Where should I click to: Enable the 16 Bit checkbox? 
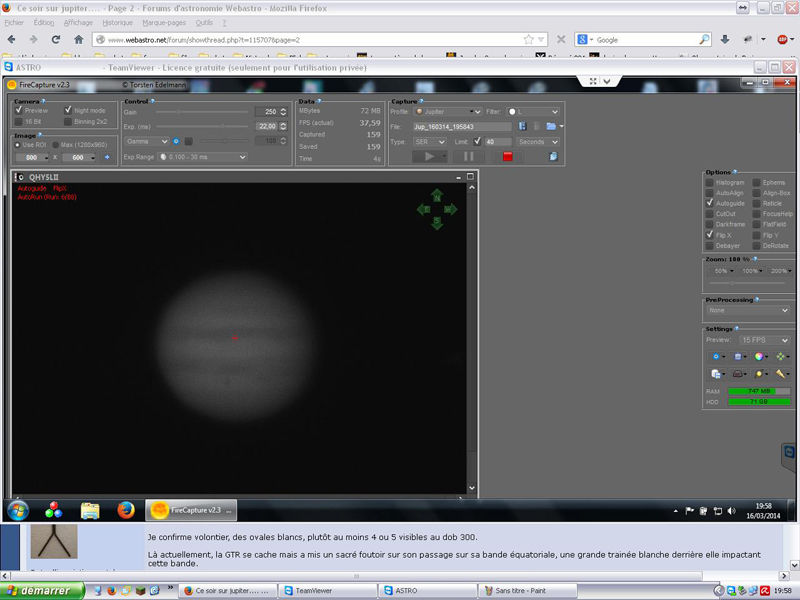click(x=19, y=121)
